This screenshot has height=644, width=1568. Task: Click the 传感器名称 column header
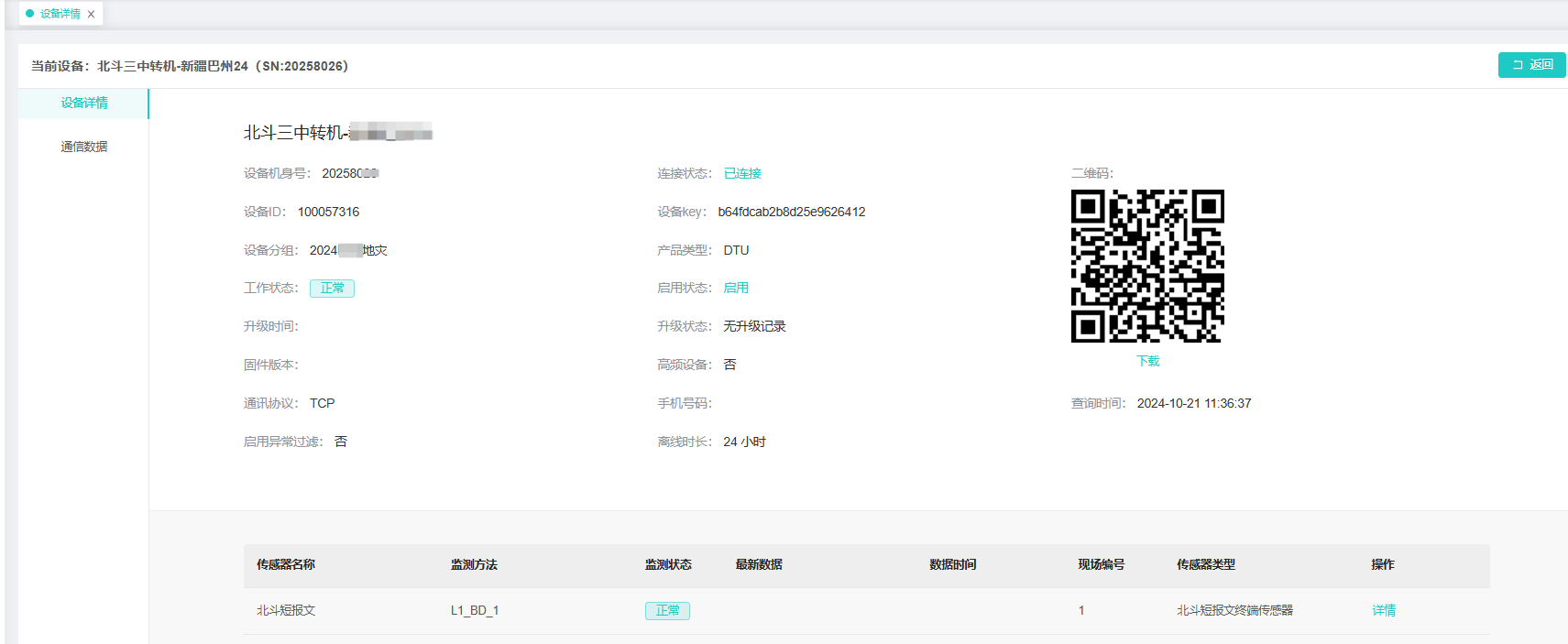pos(286,565)
